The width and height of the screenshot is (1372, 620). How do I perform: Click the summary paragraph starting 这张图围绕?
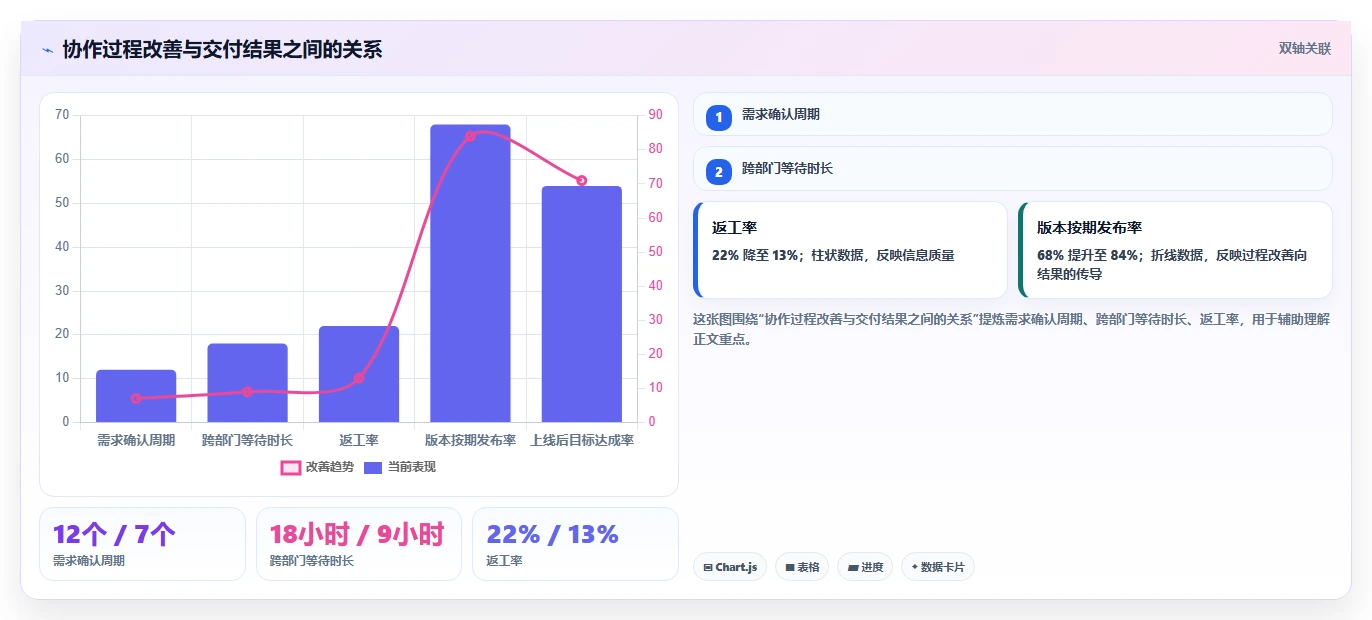[1012, 328]
